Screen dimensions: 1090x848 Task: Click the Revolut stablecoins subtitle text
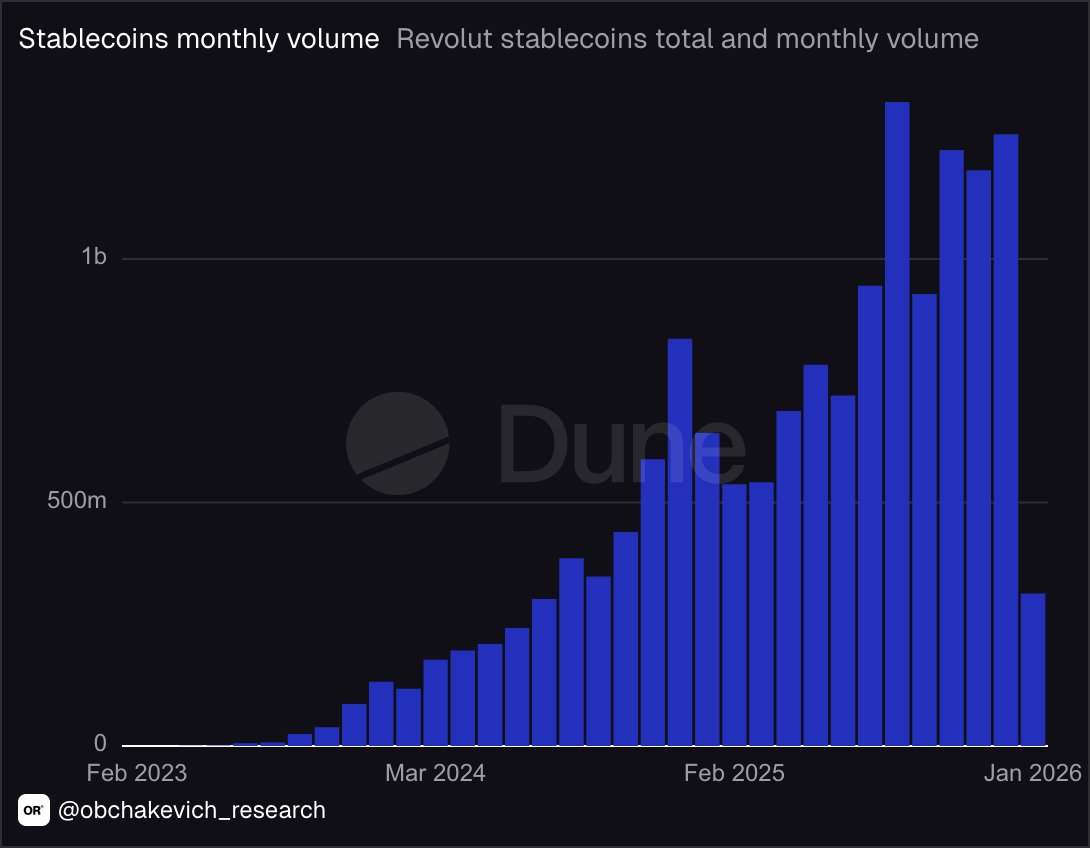pyautogui.click(x=686, y=39)
